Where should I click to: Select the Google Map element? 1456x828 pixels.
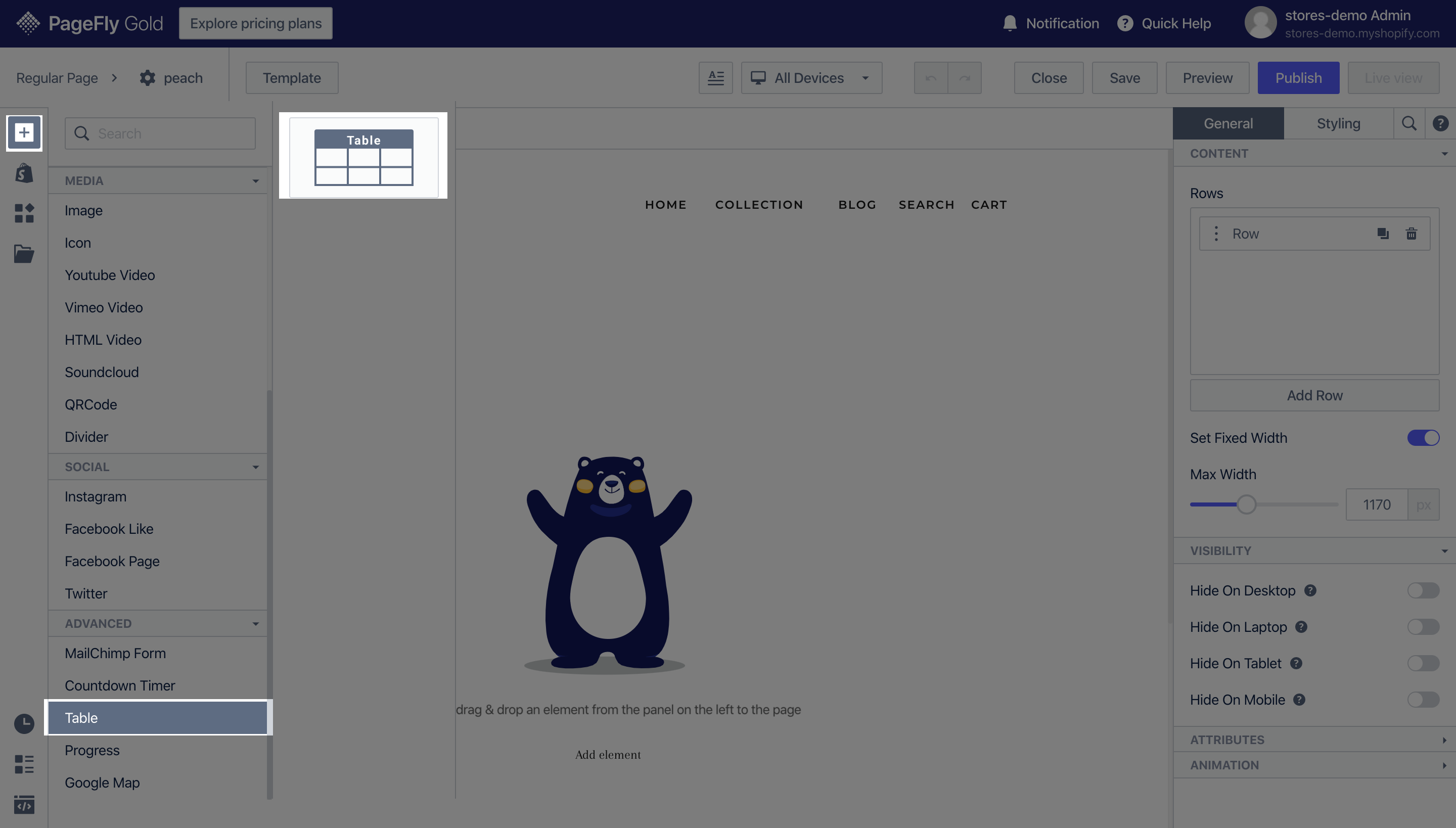(158, 783)
